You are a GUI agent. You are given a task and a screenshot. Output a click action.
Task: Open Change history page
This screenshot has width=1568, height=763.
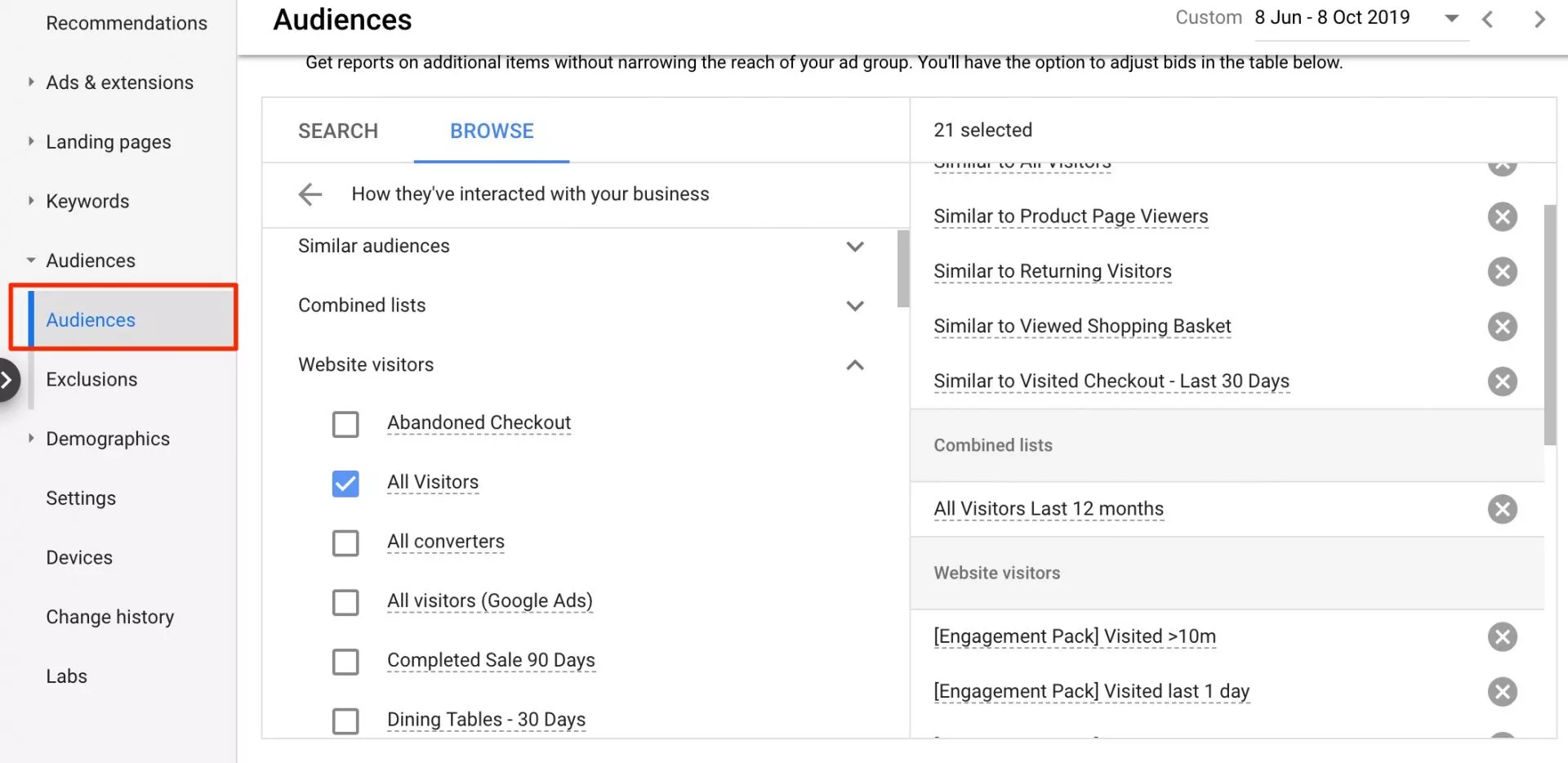click(x=110, y=618)
